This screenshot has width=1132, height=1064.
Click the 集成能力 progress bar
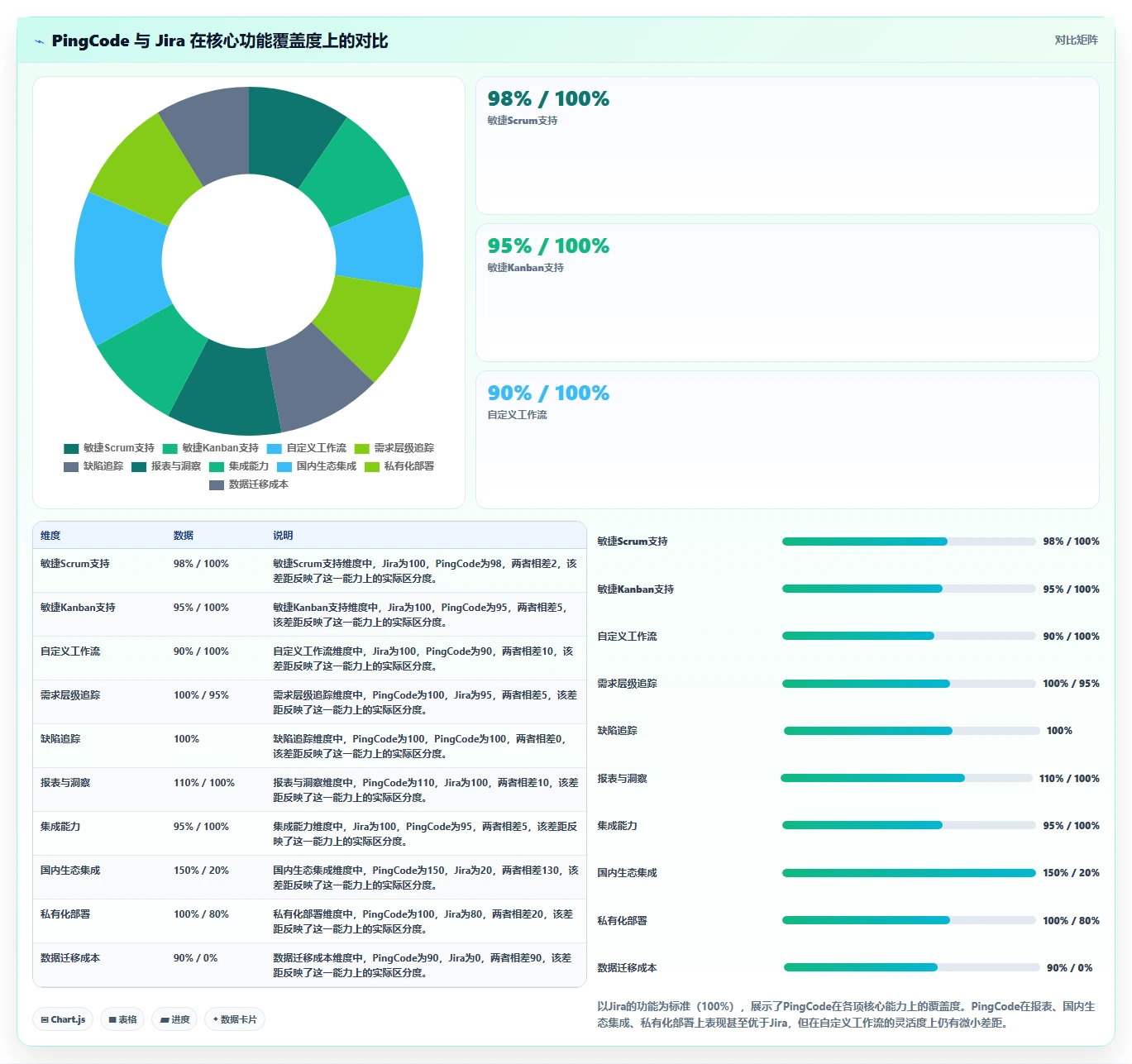pos(909,825)
